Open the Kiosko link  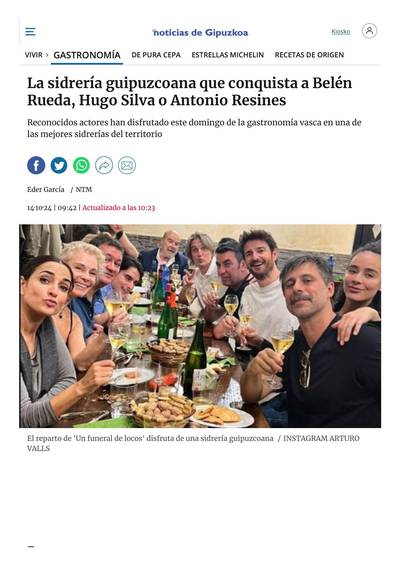click(x=341, y=32)
